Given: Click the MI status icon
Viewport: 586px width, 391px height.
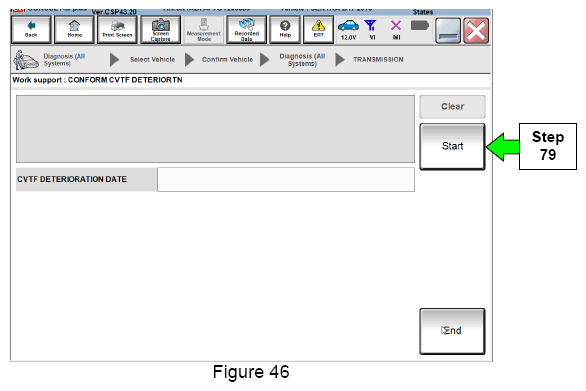Looking at the screenshot, I should tap(396, 30).
